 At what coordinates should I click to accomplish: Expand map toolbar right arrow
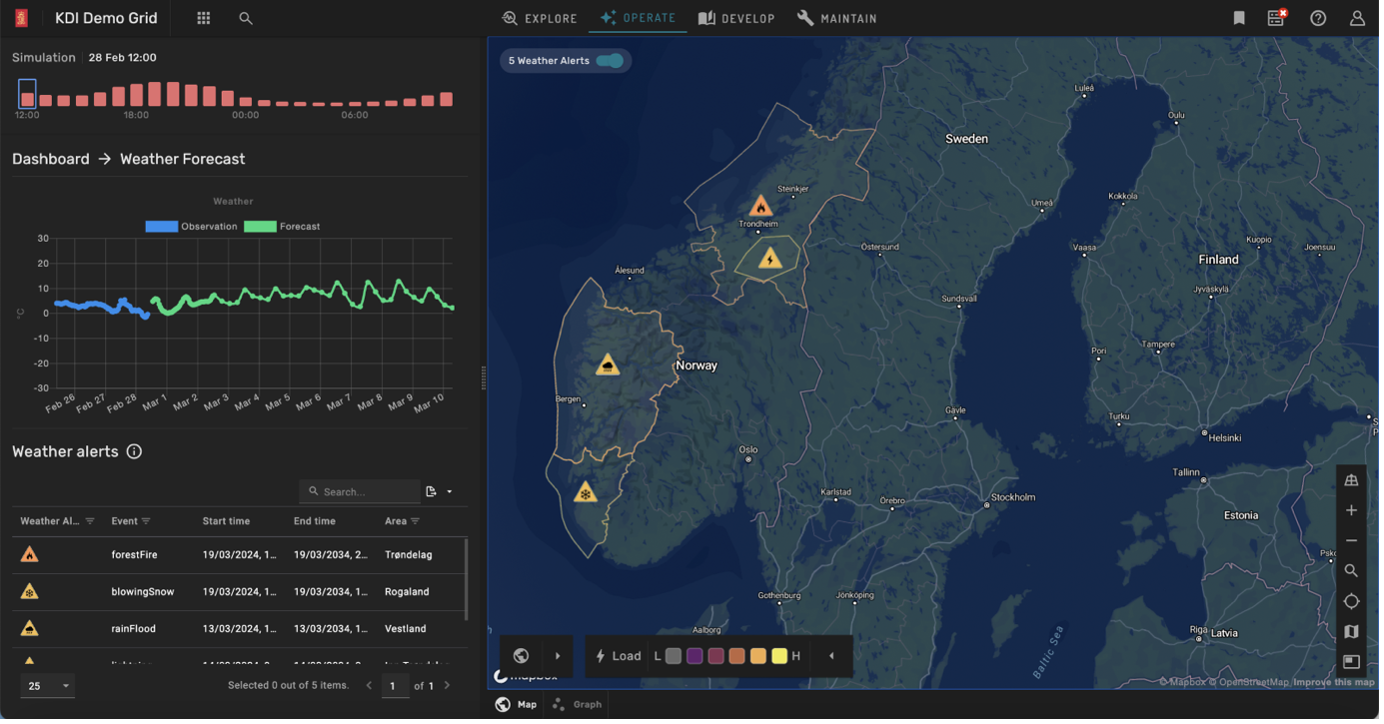pyautogui.click(x=559, y=658)
